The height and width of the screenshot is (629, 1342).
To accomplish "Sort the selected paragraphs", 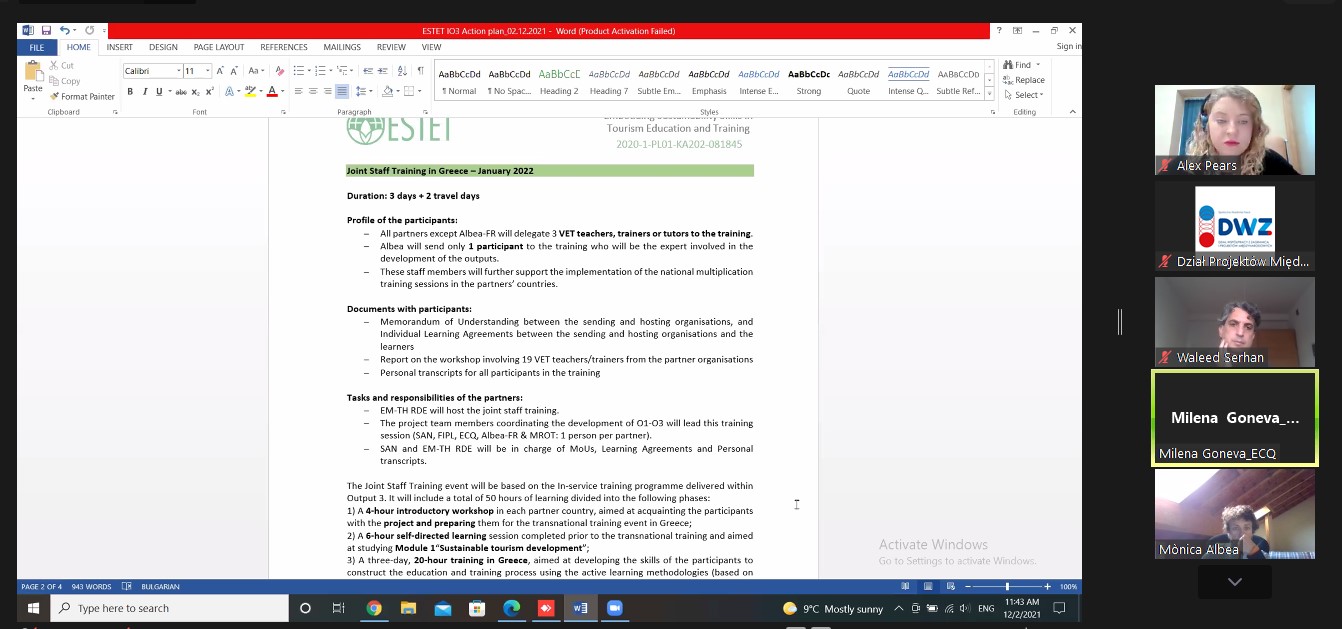I will click(404, 71).
